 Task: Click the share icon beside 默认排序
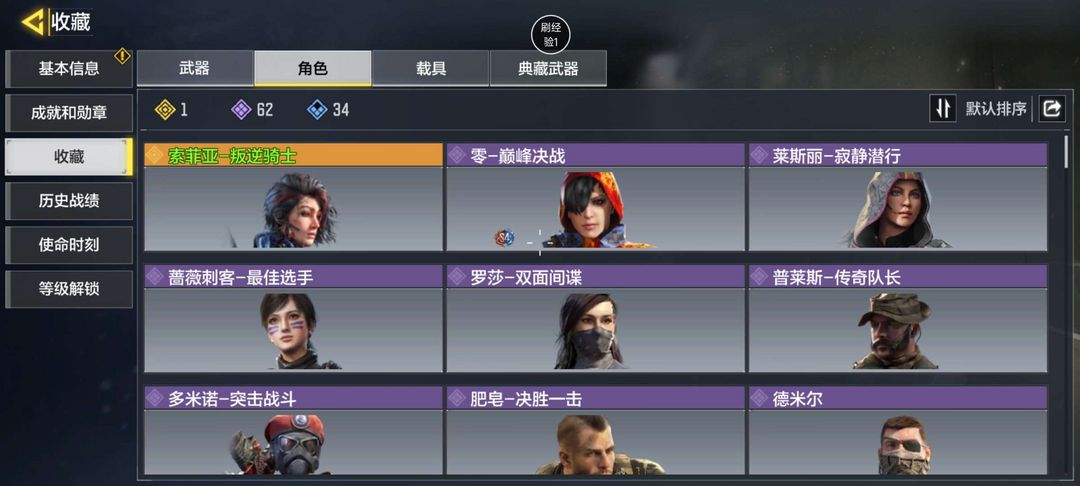[x=1052, y=109]
